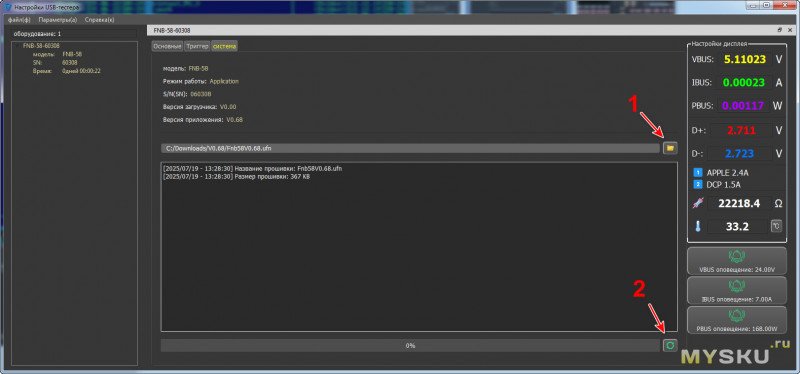This screenshot has width=800, height=374.
Task: Open the Справка(к) menu
Action: [x=99, y=20]
